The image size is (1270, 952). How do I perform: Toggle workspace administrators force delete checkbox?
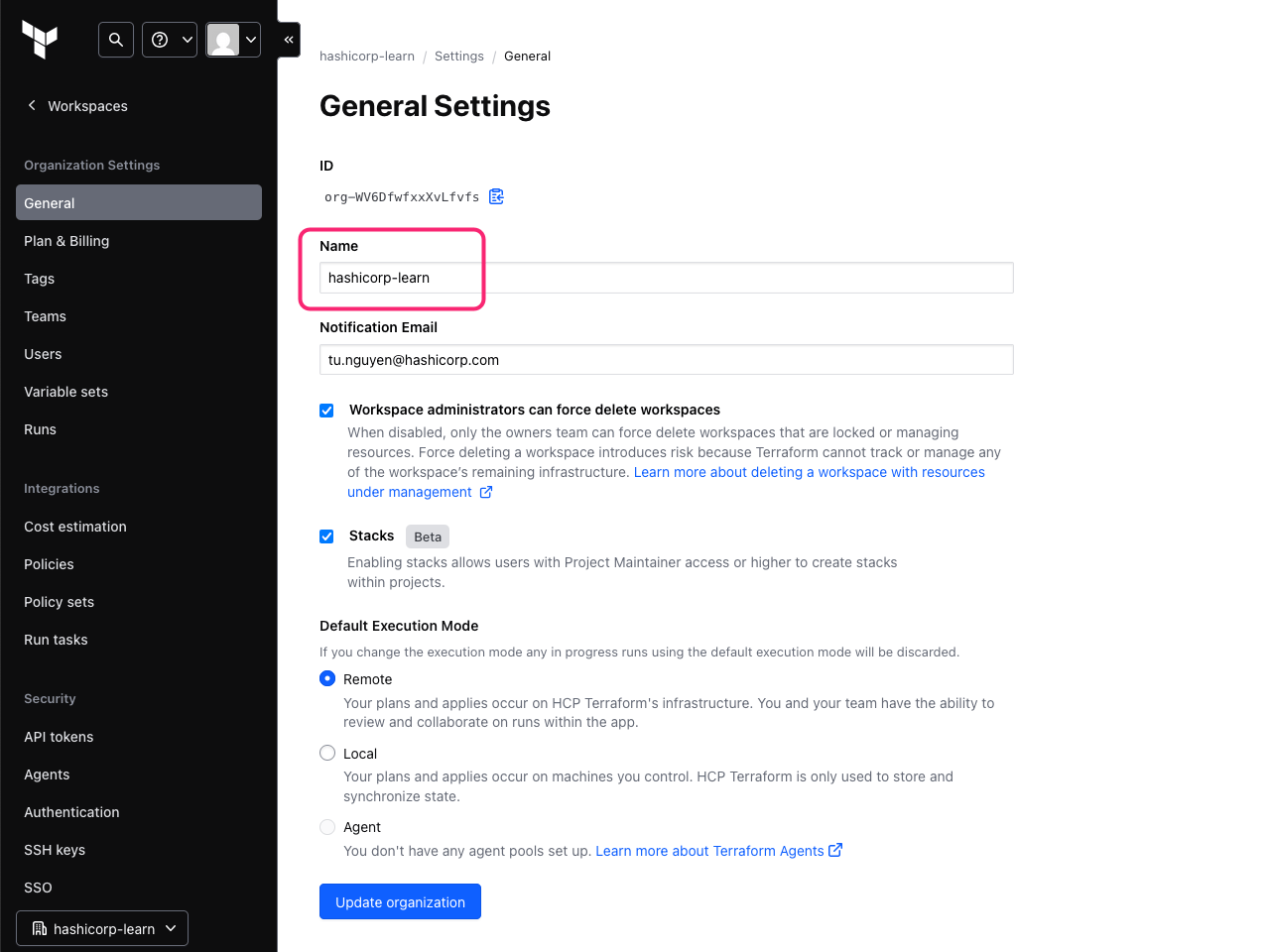click(x=326, y=411)
